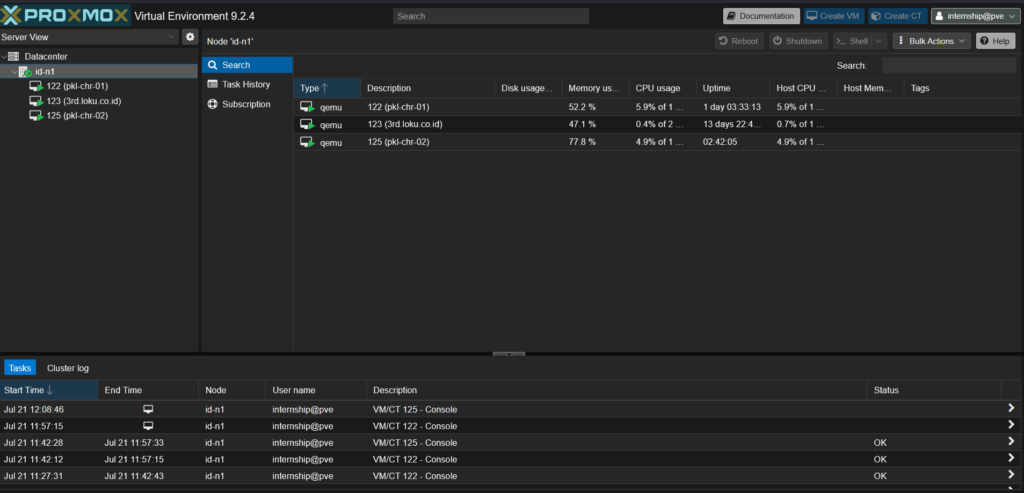The image size is (1024, 493).
Task: Click the id-n1 node icon
Action: pyautogui.click(x=25, y=71)
